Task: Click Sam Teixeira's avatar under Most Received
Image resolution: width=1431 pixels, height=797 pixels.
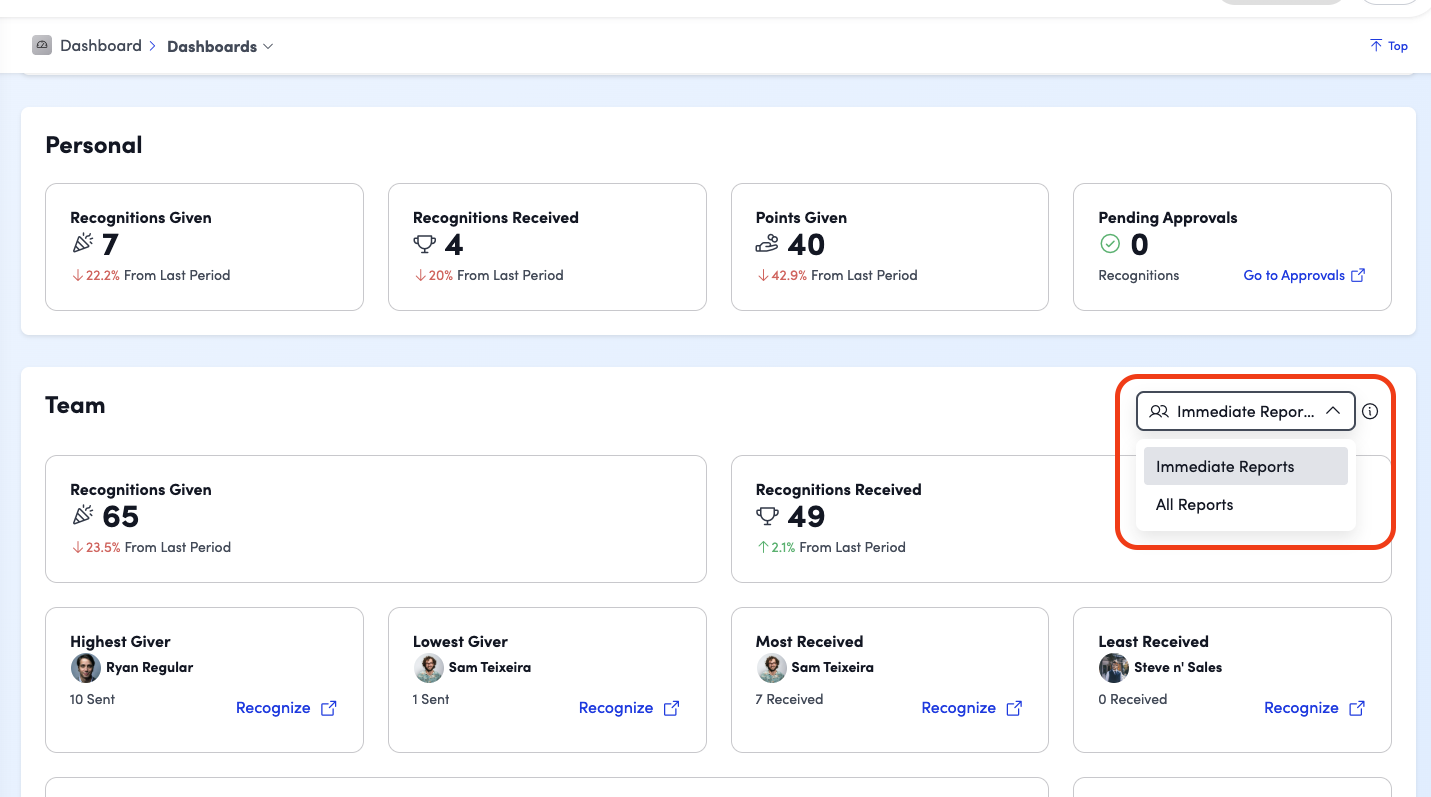Action: (x=771, y=668)
